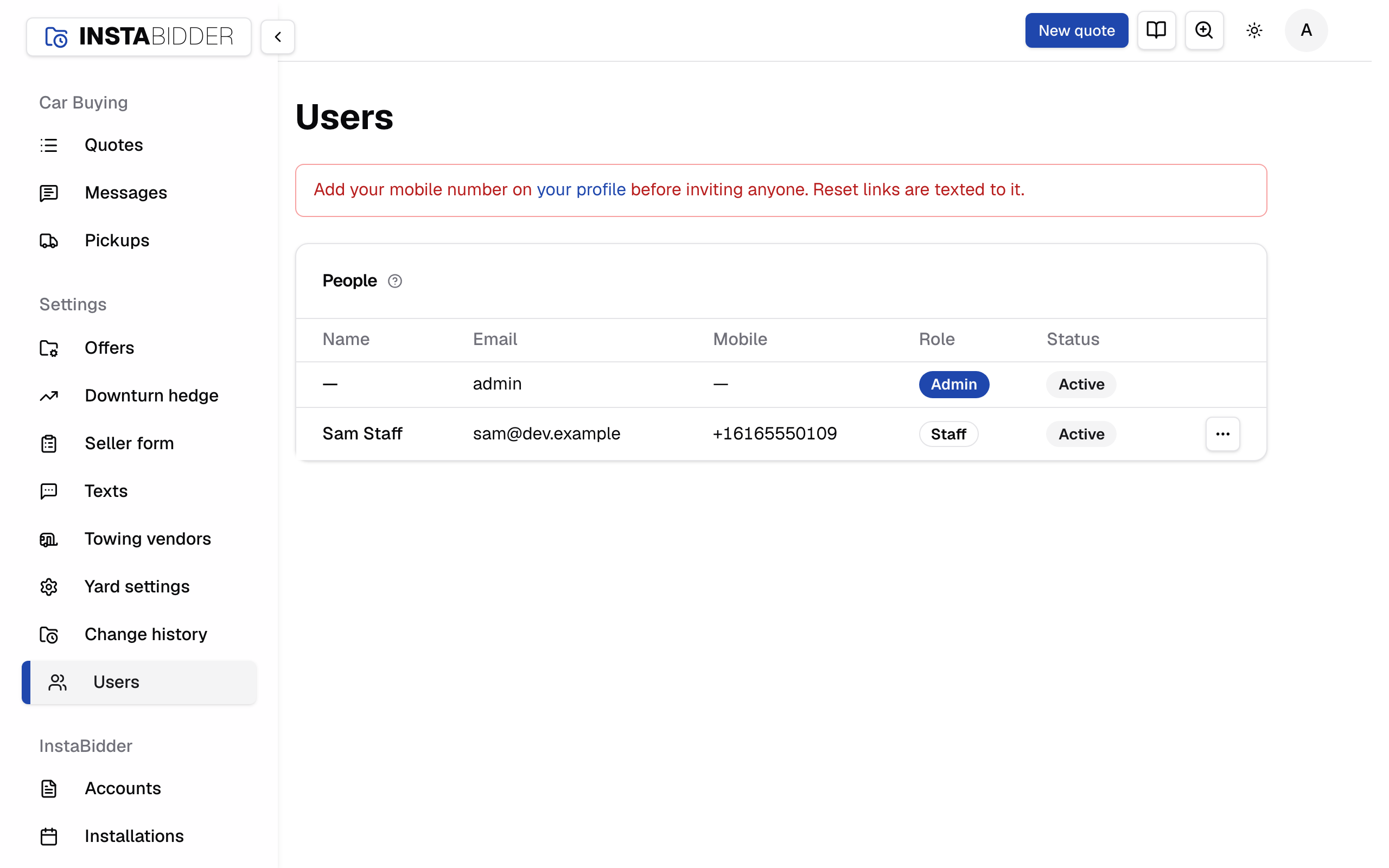Toggle the light/dark theme sun icon
The width and height of the screenshot is (1389, 868).
[1254, 30]
